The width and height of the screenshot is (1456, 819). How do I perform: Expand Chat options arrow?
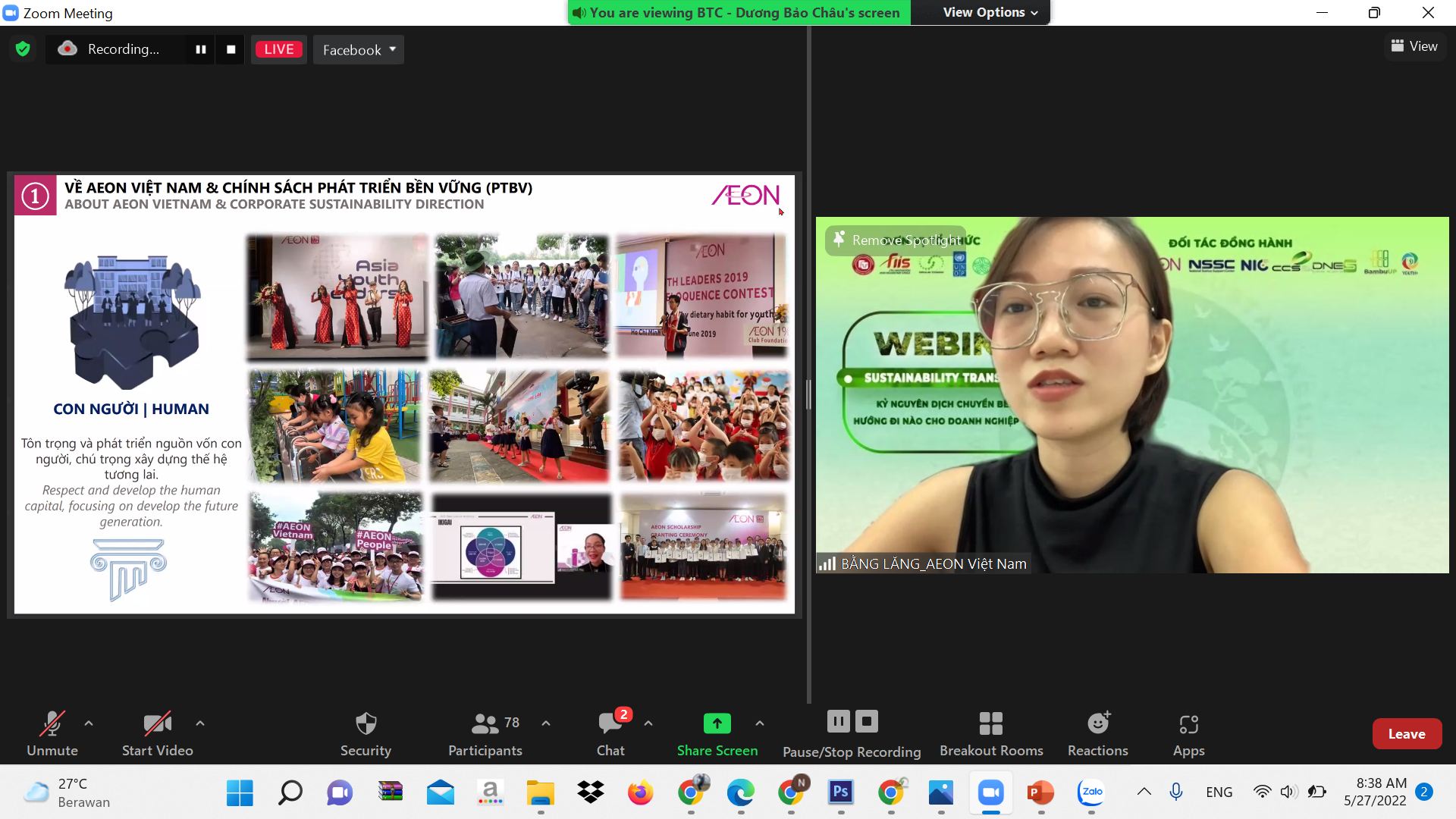pos(648,723)
